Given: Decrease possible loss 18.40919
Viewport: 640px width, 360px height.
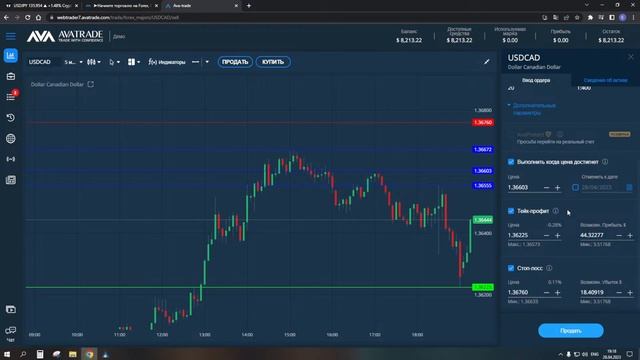Looking at the screenshot, I should tap(619, 292).
